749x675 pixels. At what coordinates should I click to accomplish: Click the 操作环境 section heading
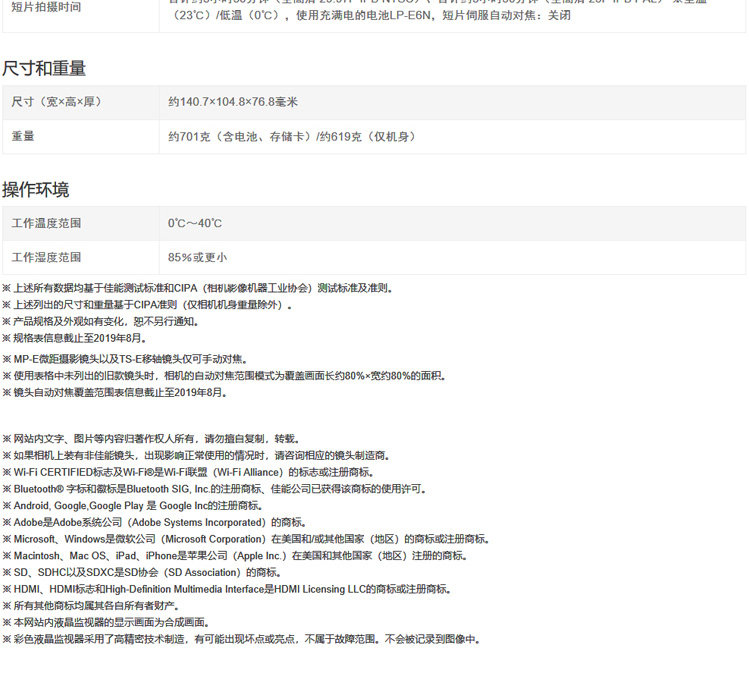point(36,190)
